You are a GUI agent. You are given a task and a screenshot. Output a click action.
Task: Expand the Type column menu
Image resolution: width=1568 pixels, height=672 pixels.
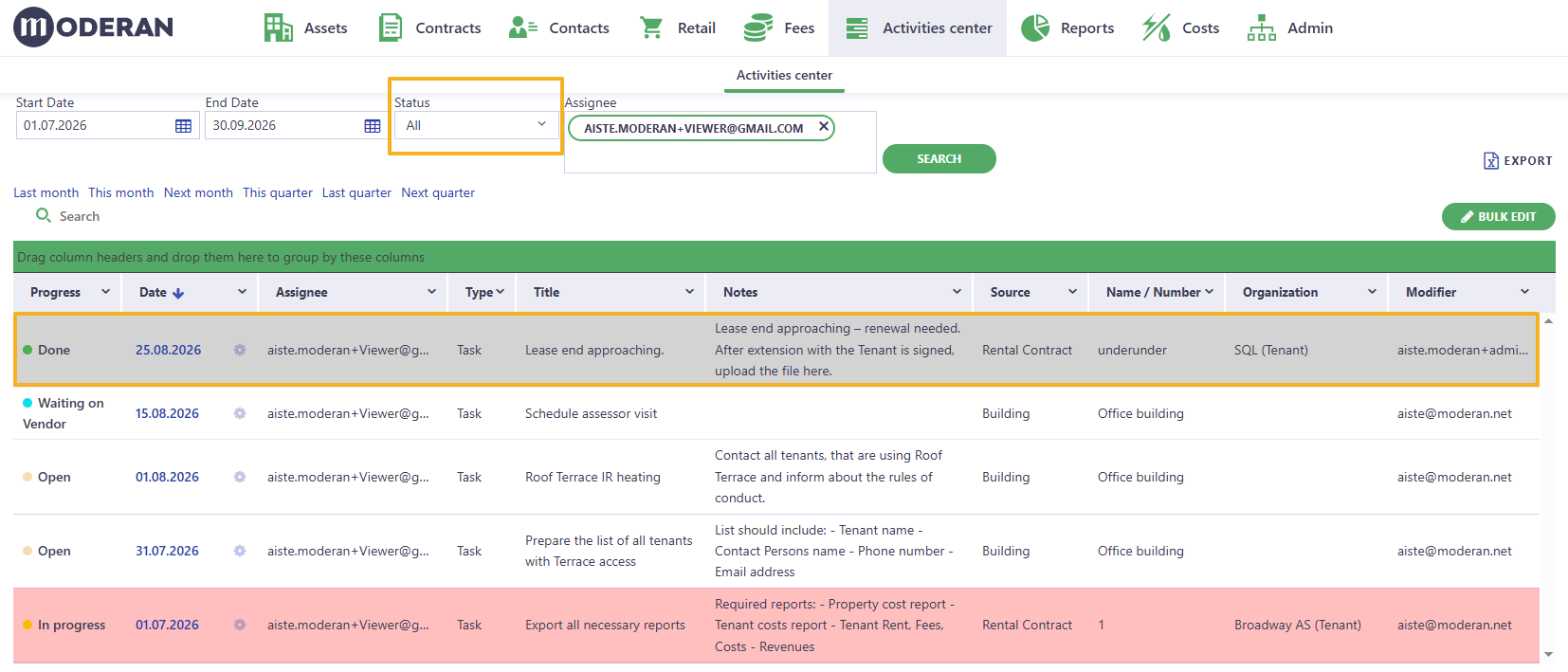pyautogui.click(x=500, y=292)
